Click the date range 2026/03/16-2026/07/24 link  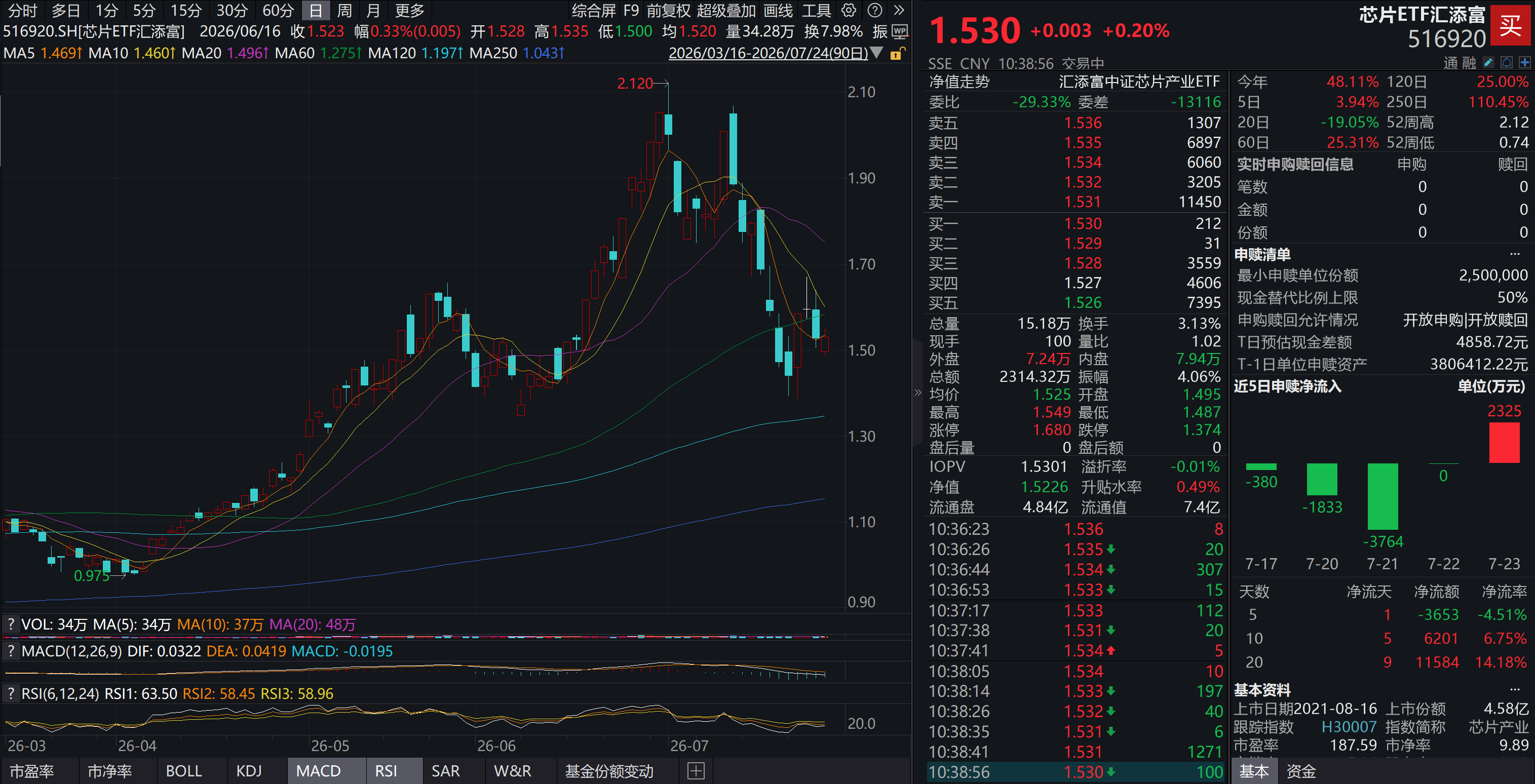tap(768, 53)
